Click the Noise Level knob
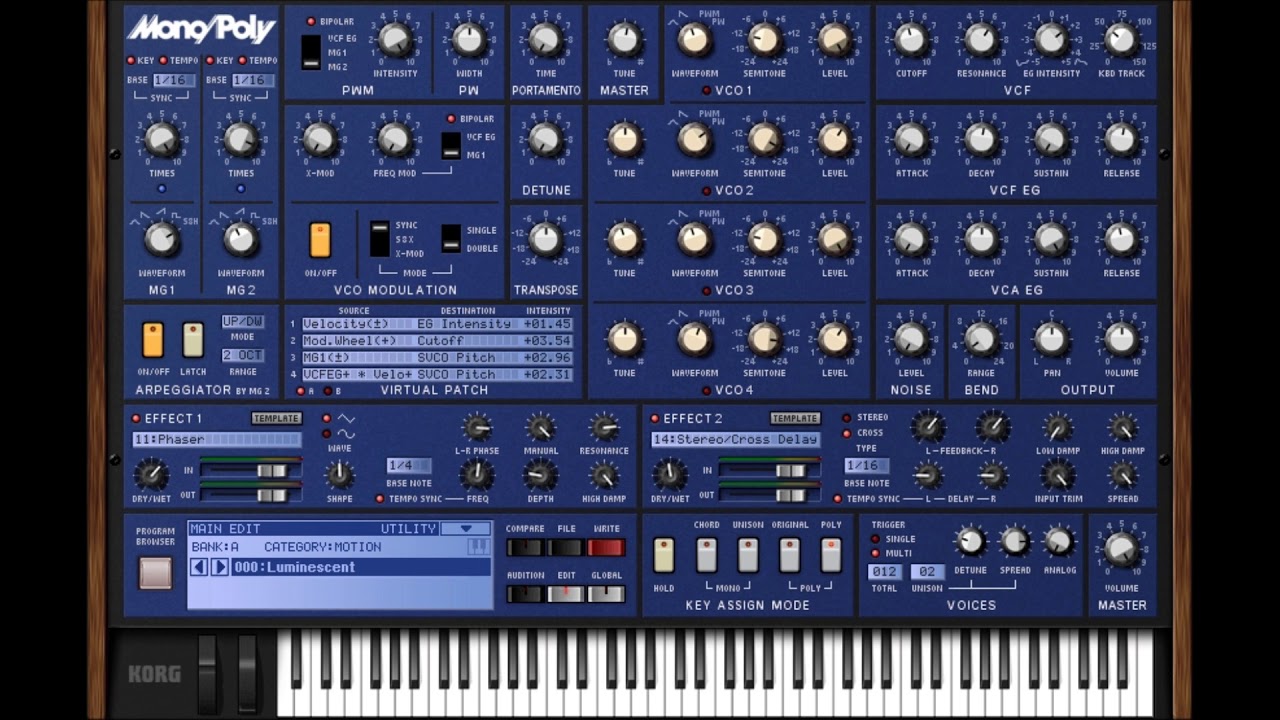Image resolution: width=1280 pixels, height=720 pixels. 911,339
